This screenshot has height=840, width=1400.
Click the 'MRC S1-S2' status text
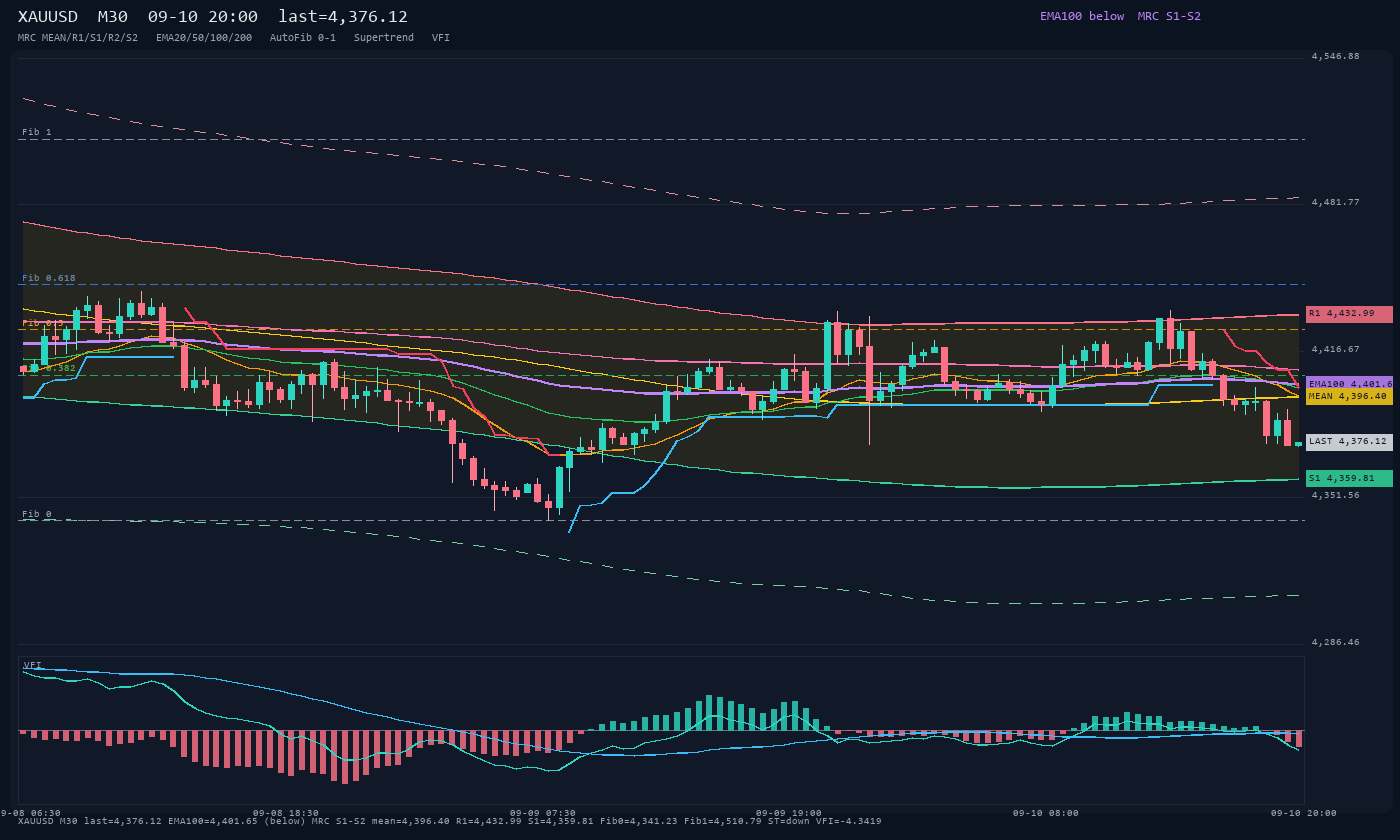(1169, 16)
